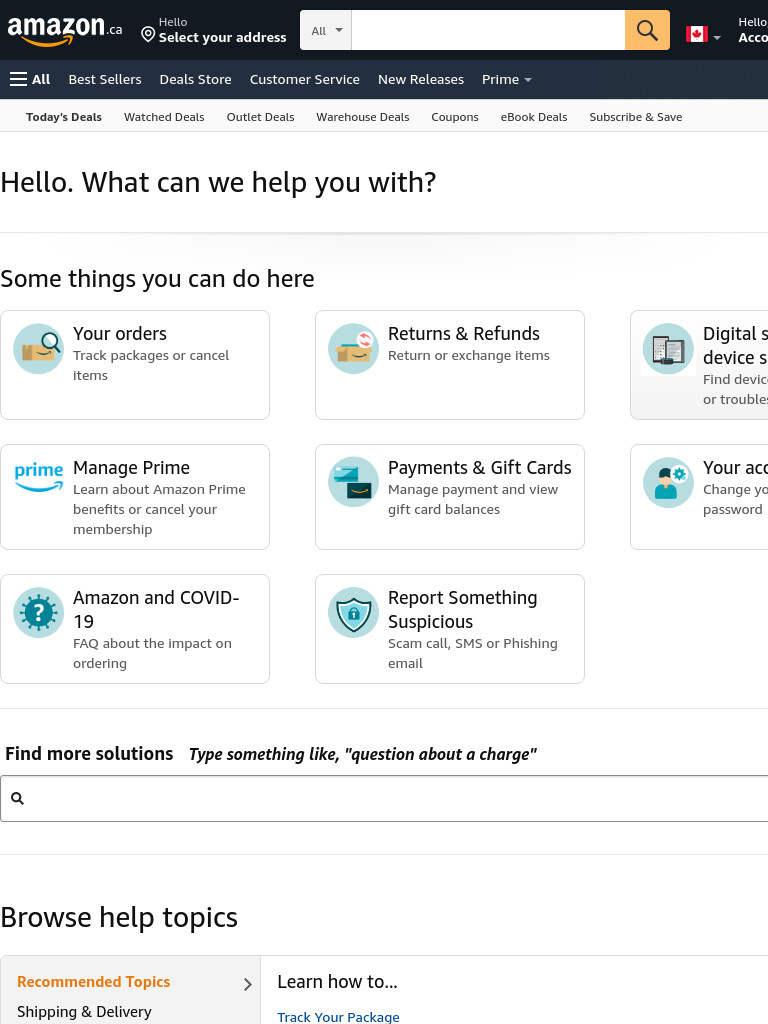Screen dimensions: 768x1024
Task: Click the location pin icon
Action: [x=148, y=34]
